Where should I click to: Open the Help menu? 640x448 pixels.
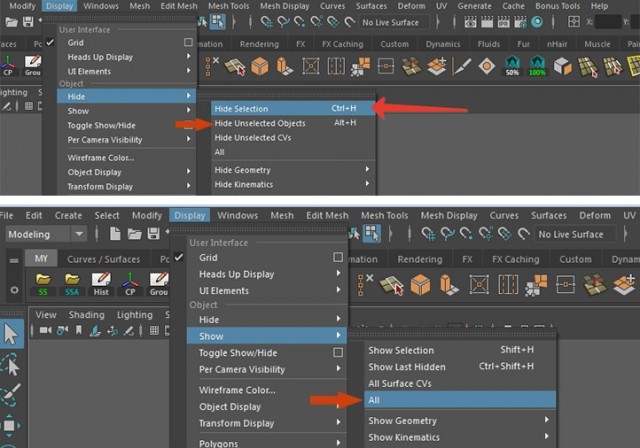pos(599,6)
